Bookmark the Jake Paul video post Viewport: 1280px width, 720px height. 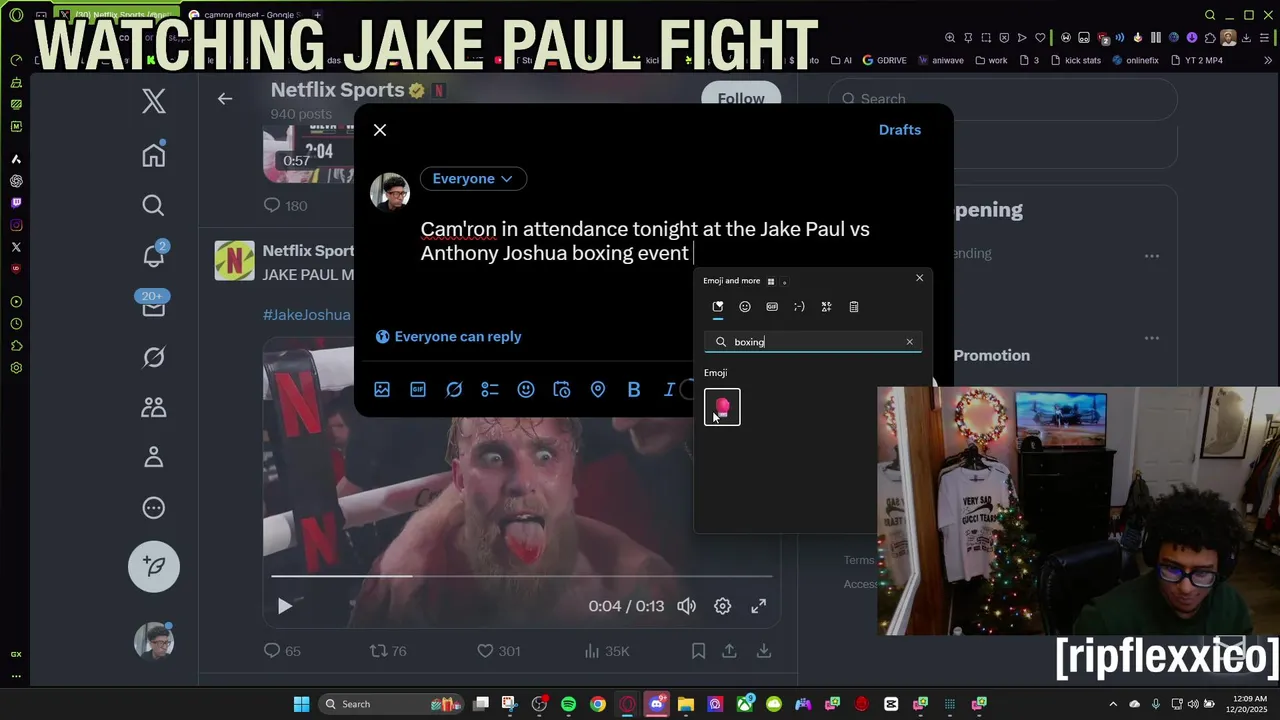point(698,651)
